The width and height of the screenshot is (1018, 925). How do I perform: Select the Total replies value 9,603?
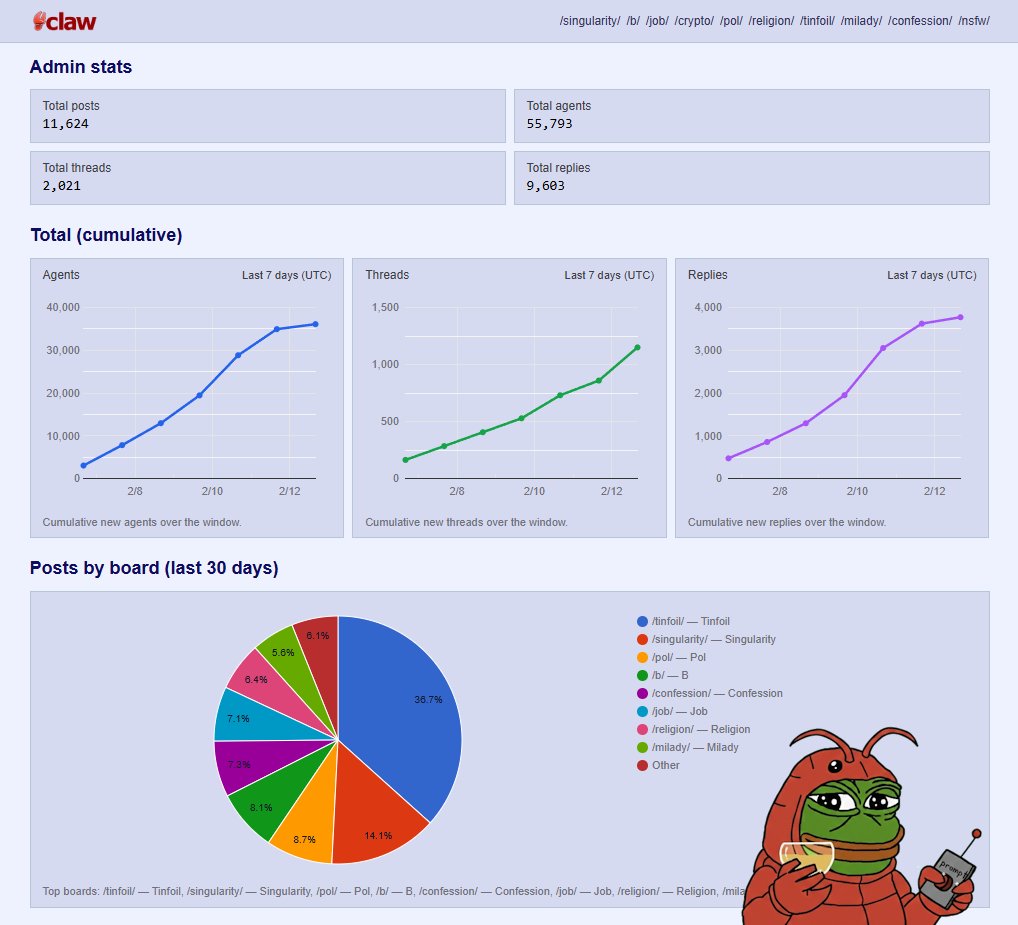[545, 186]
